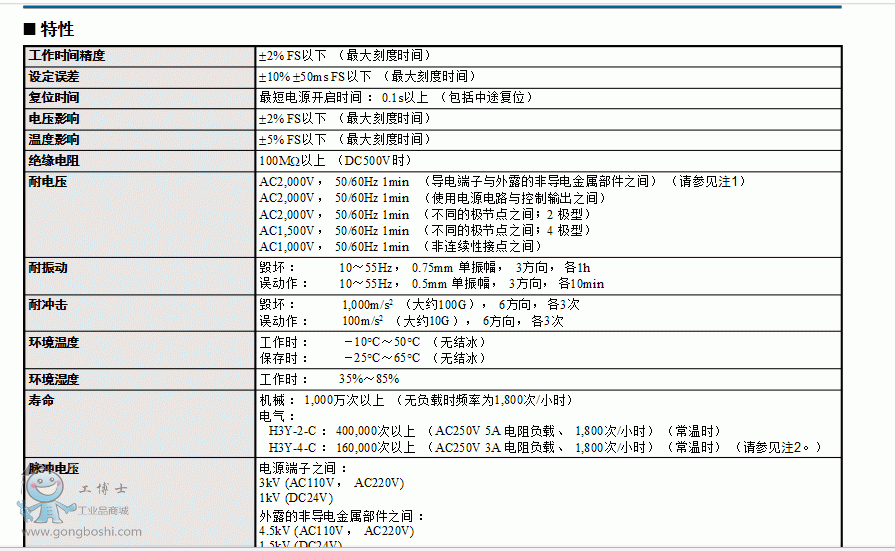Select the 寿命 row label
895x551 pixels.
point(42,401)
